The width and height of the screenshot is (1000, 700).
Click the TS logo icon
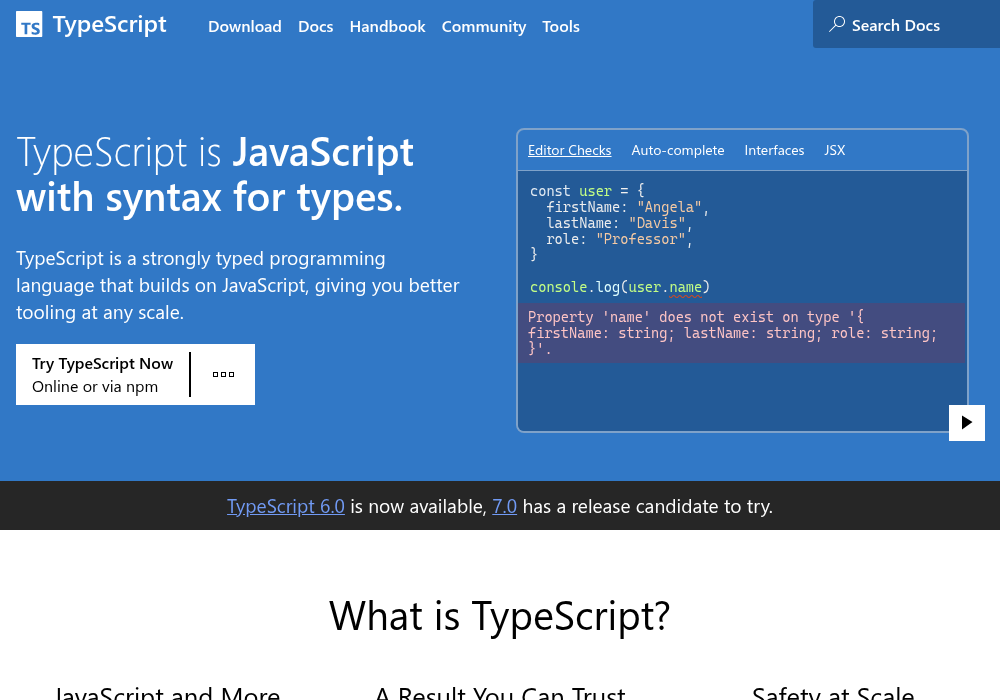click(29, 24)
